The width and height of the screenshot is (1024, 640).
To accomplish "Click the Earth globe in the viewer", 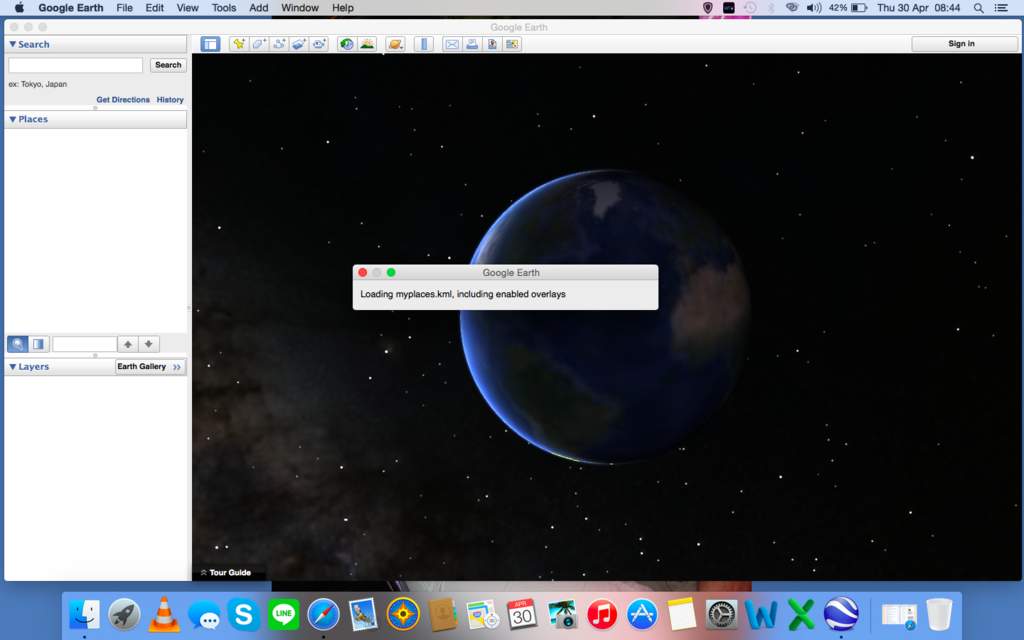I will 604,317.
